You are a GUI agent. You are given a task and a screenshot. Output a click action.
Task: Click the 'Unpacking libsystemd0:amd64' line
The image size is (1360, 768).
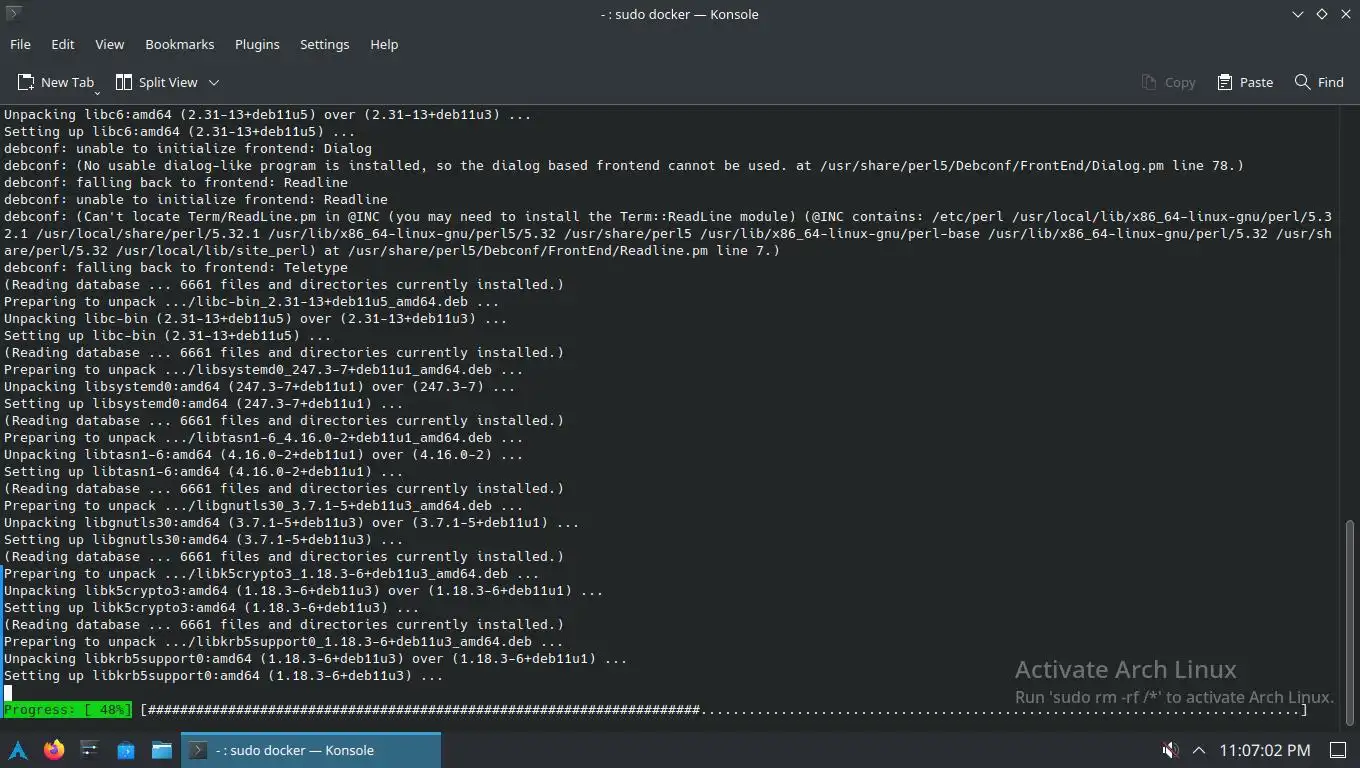260,386
